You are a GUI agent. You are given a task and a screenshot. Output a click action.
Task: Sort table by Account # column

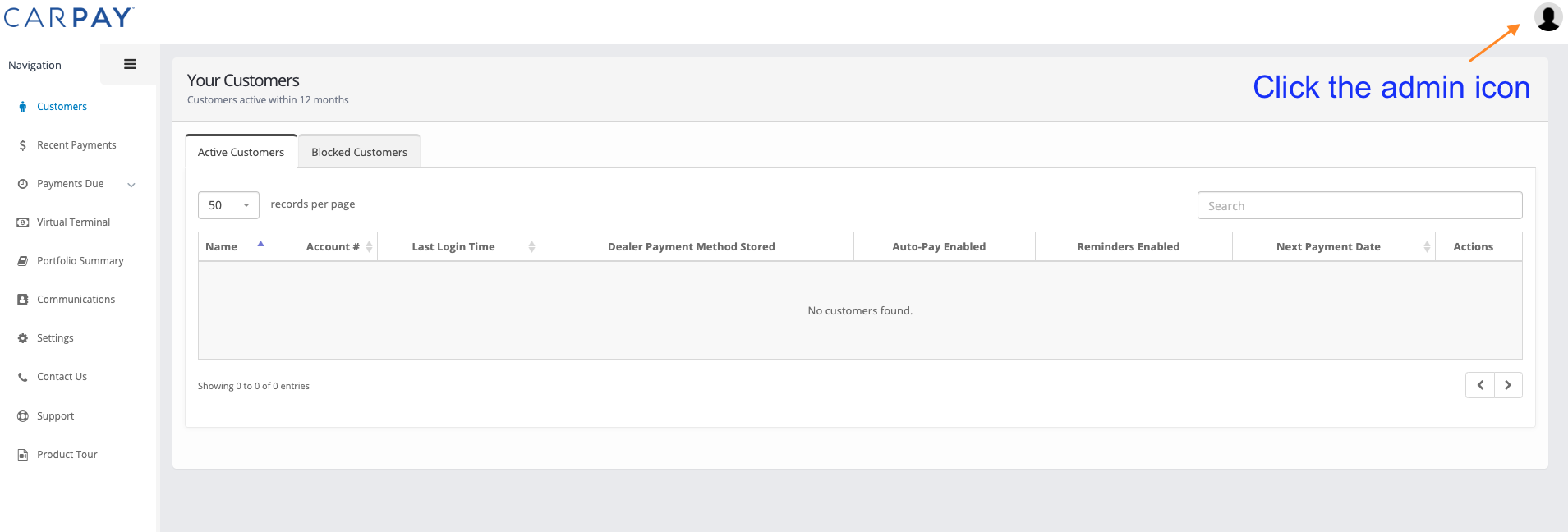tap(324, 246)
